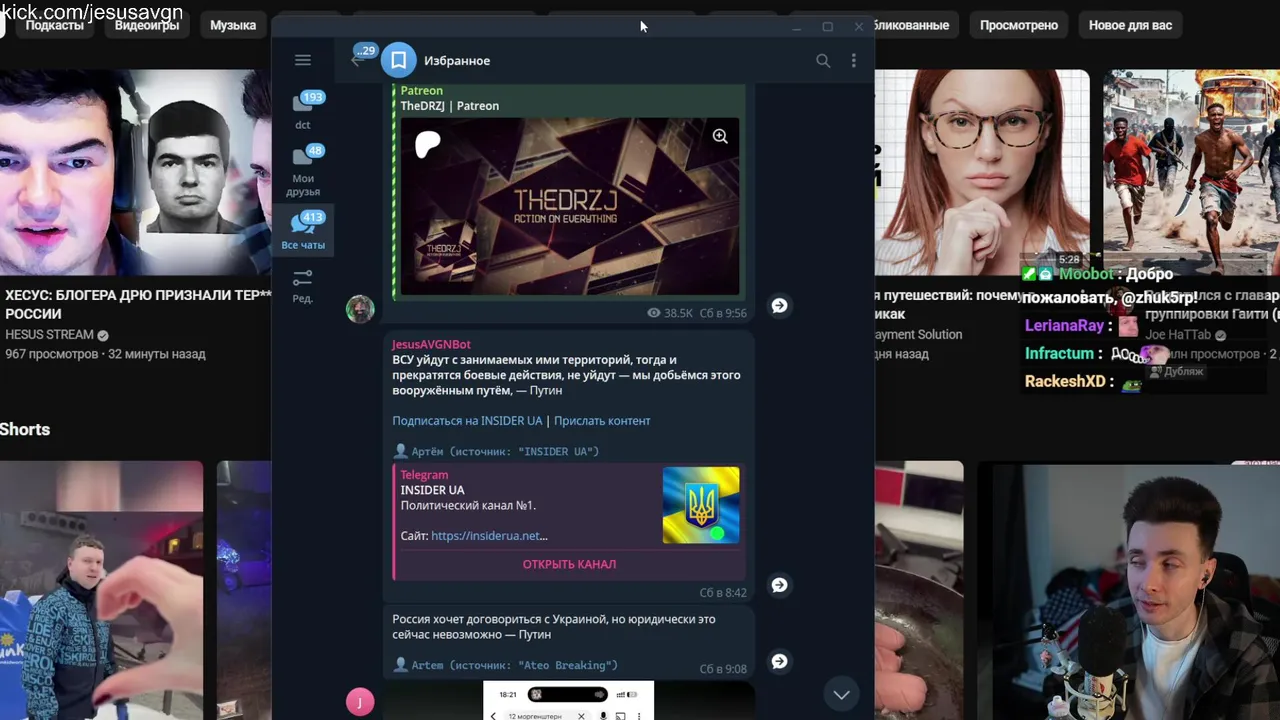Select the Подкасты filter chip in browser
Image resolution: width=1280 pixels, height=720 pixels.
coord(54,25)
